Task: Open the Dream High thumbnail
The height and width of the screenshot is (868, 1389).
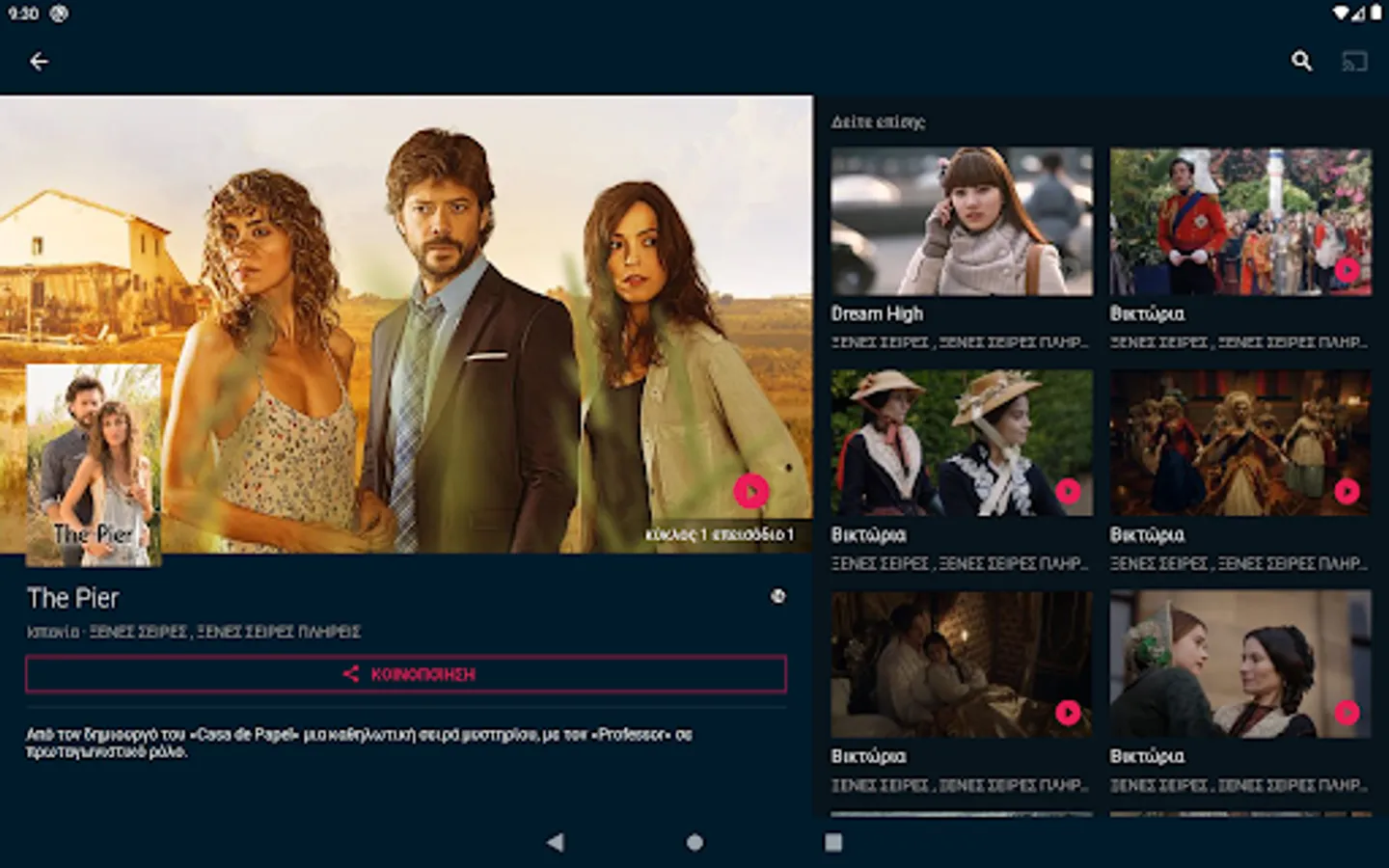Action: (x=962, y=222)
